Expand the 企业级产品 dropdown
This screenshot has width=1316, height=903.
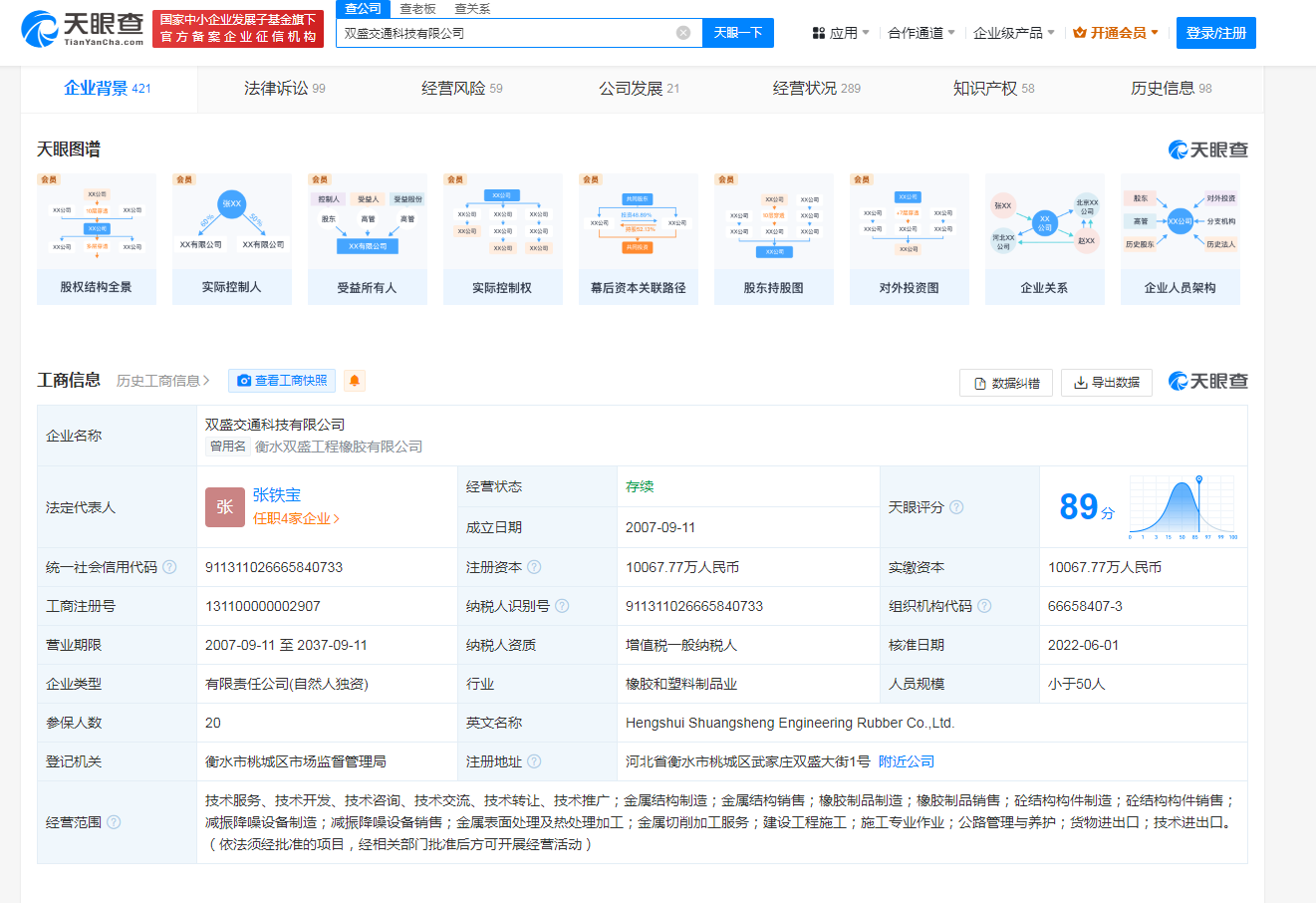pyautogui.click(x=1014, y=33)
